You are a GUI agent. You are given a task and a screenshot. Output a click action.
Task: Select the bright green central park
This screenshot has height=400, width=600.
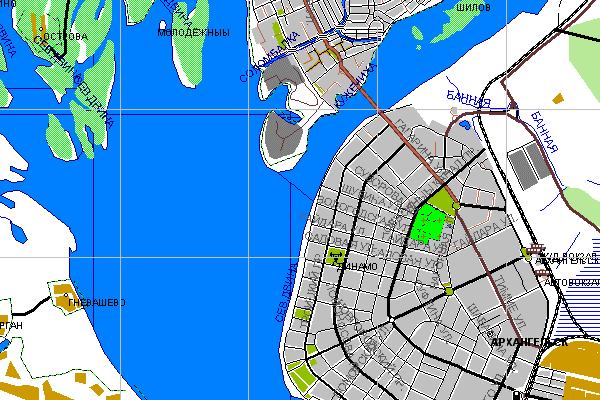coord(429,222)
